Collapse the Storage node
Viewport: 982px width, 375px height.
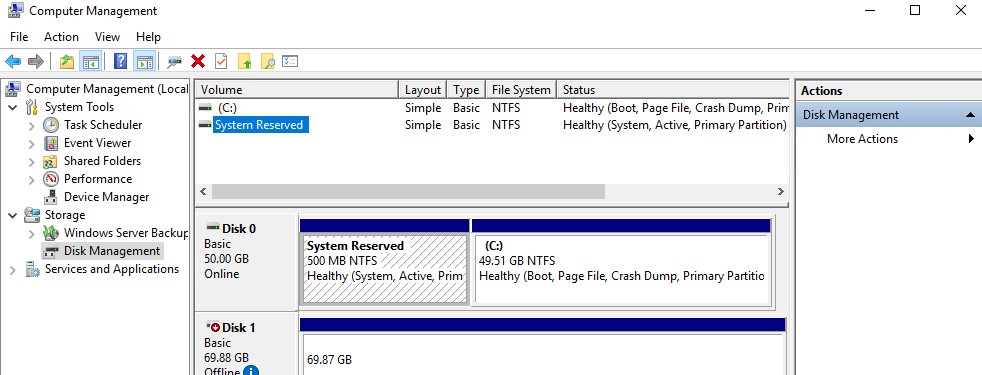[x=13, y=216]
